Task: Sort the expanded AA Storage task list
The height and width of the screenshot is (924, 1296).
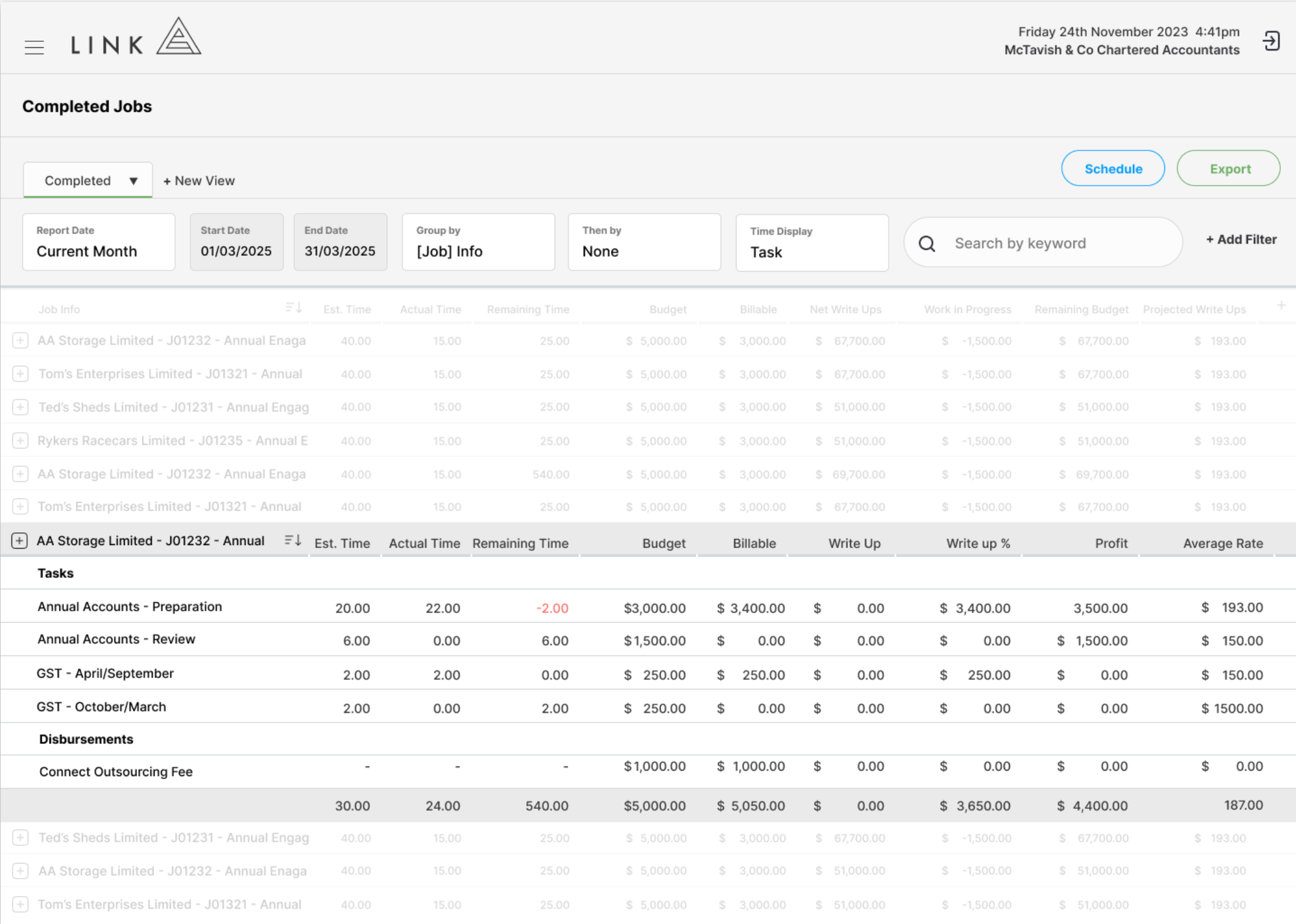Action: [293, 540]
